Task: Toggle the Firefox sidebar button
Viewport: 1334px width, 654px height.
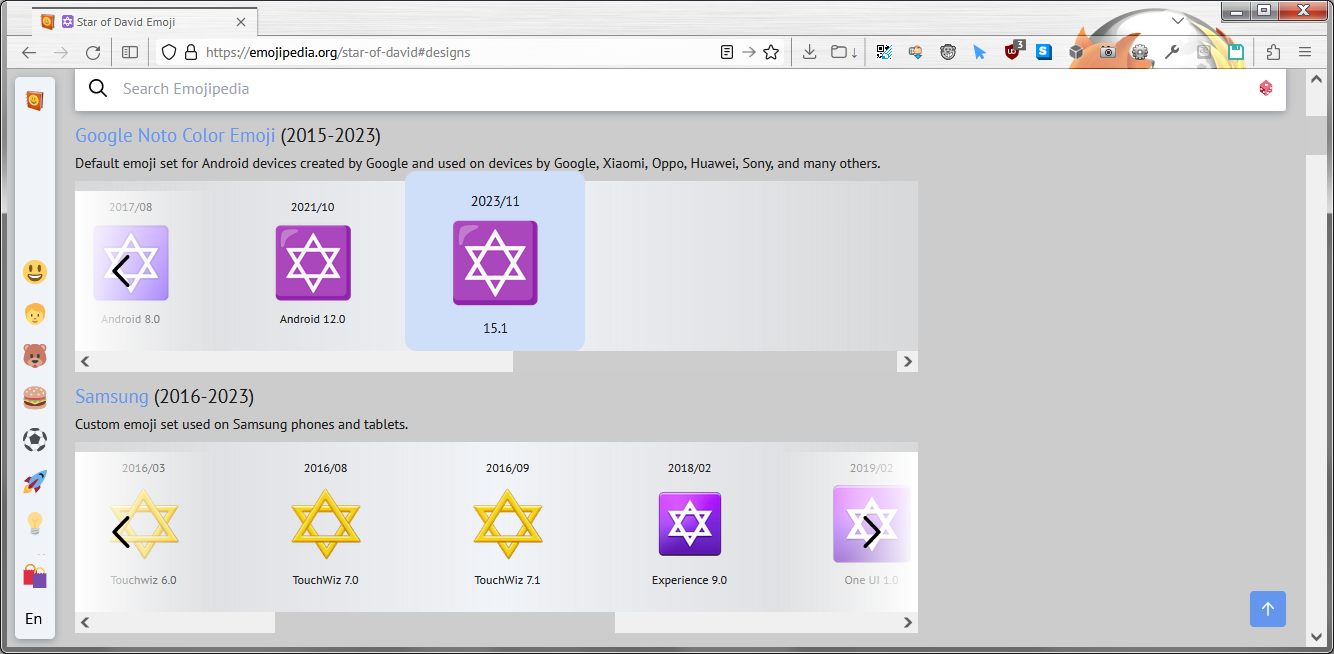Action: (130, 52)
